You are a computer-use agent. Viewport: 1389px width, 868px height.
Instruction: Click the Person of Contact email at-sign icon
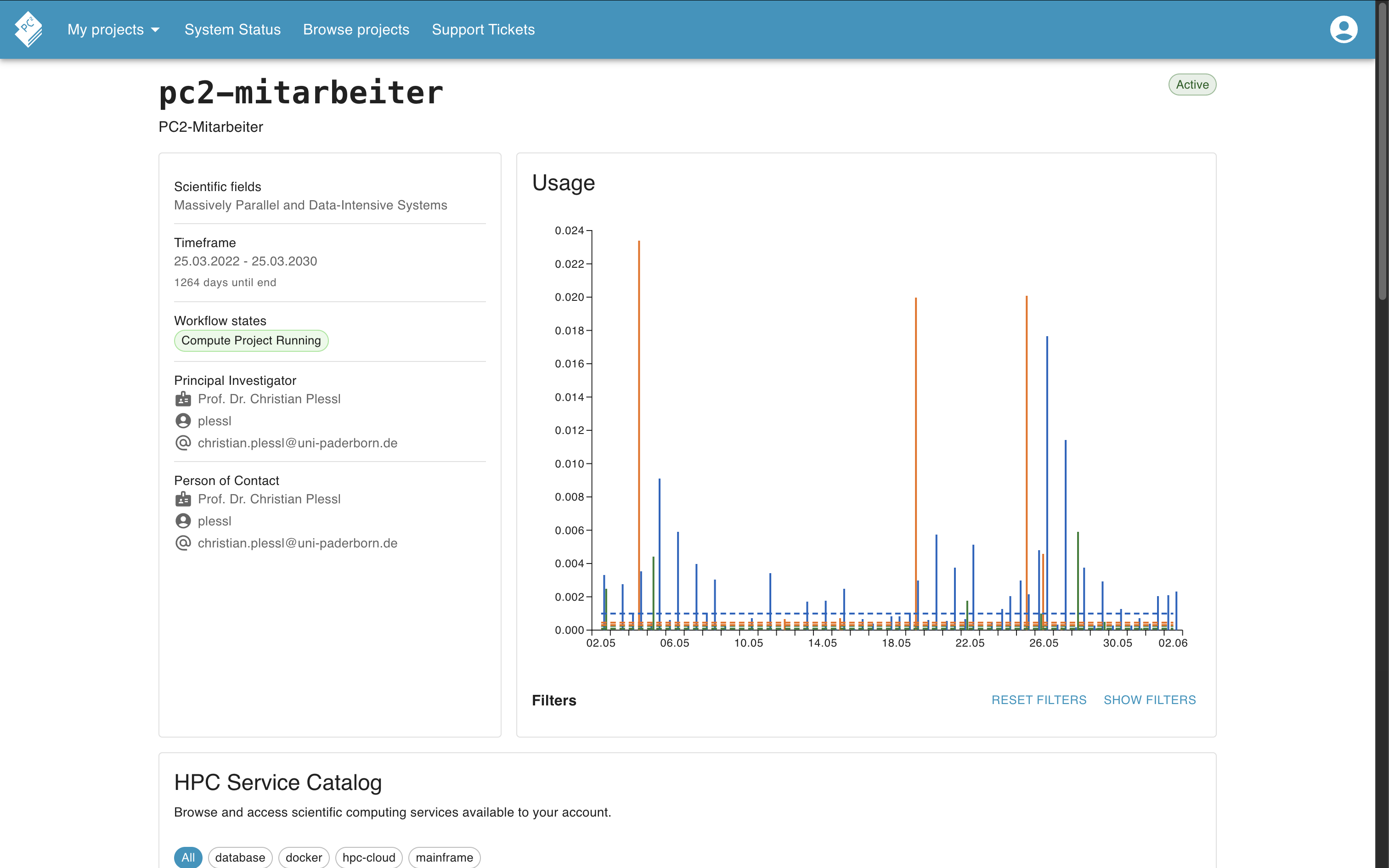pyautogui.click(x=183, y=543)
